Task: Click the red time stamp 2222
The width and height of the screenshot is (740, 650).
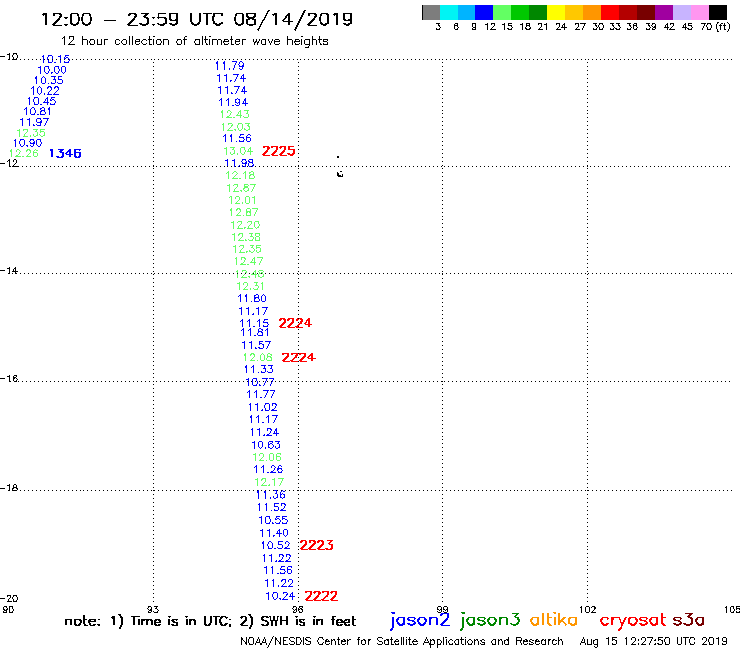Action: point(321,596)
